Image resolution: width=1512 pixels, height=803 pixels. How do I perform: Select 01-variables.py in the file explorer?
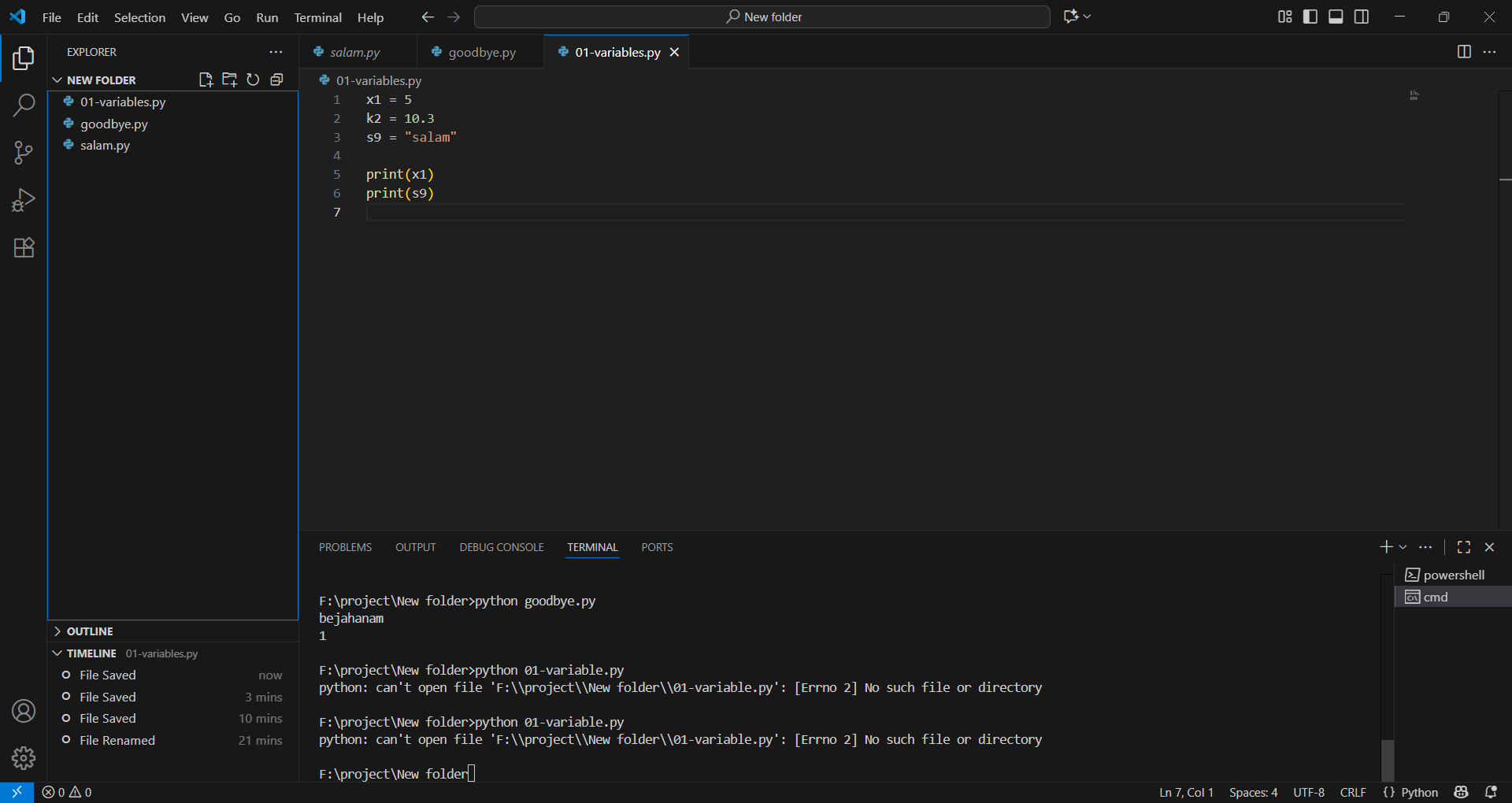[173, 102]
